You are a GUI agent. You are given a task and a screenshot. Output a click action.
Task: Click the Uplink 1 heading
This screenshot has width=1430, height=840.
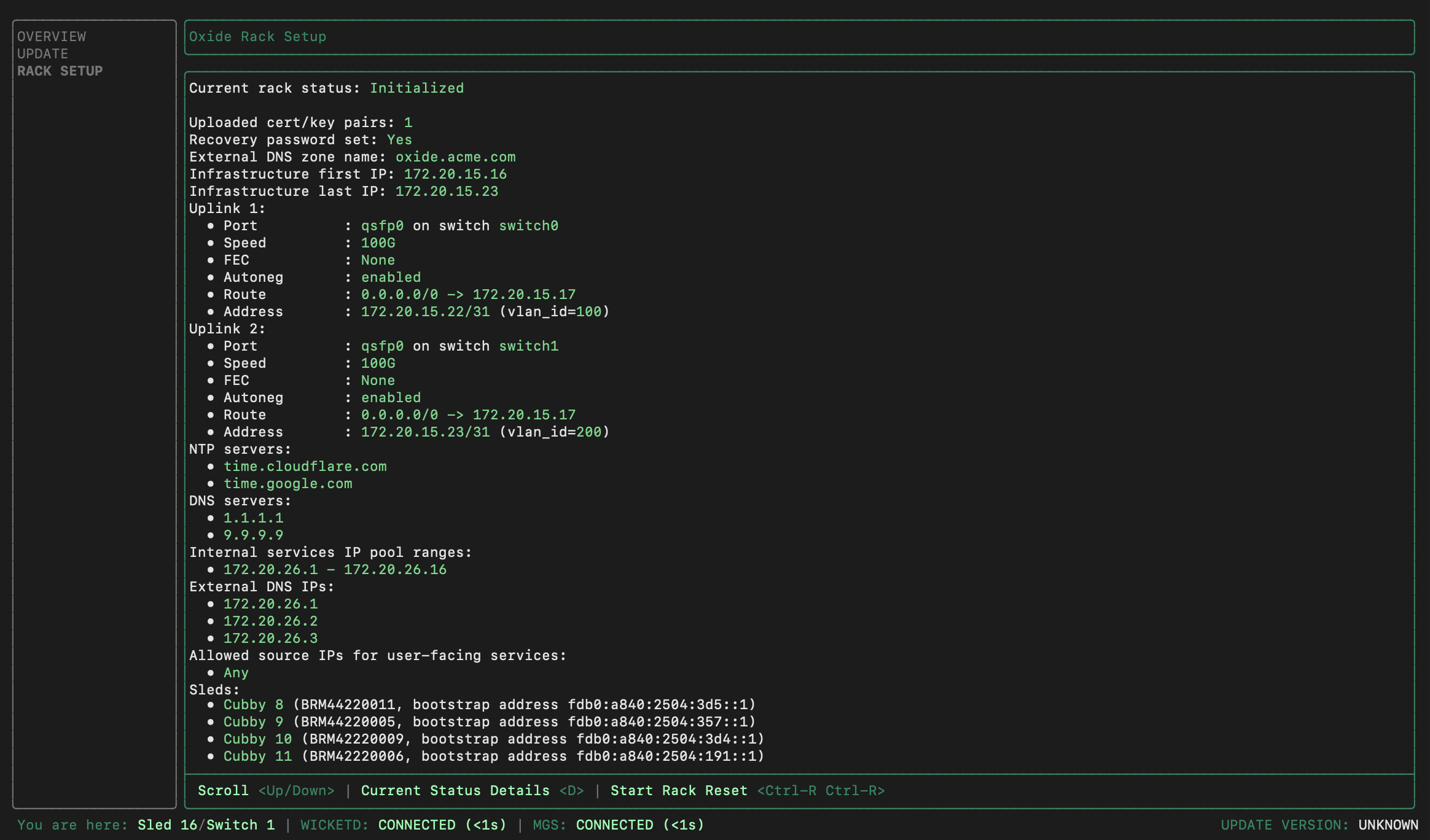[x=227, y=209]
